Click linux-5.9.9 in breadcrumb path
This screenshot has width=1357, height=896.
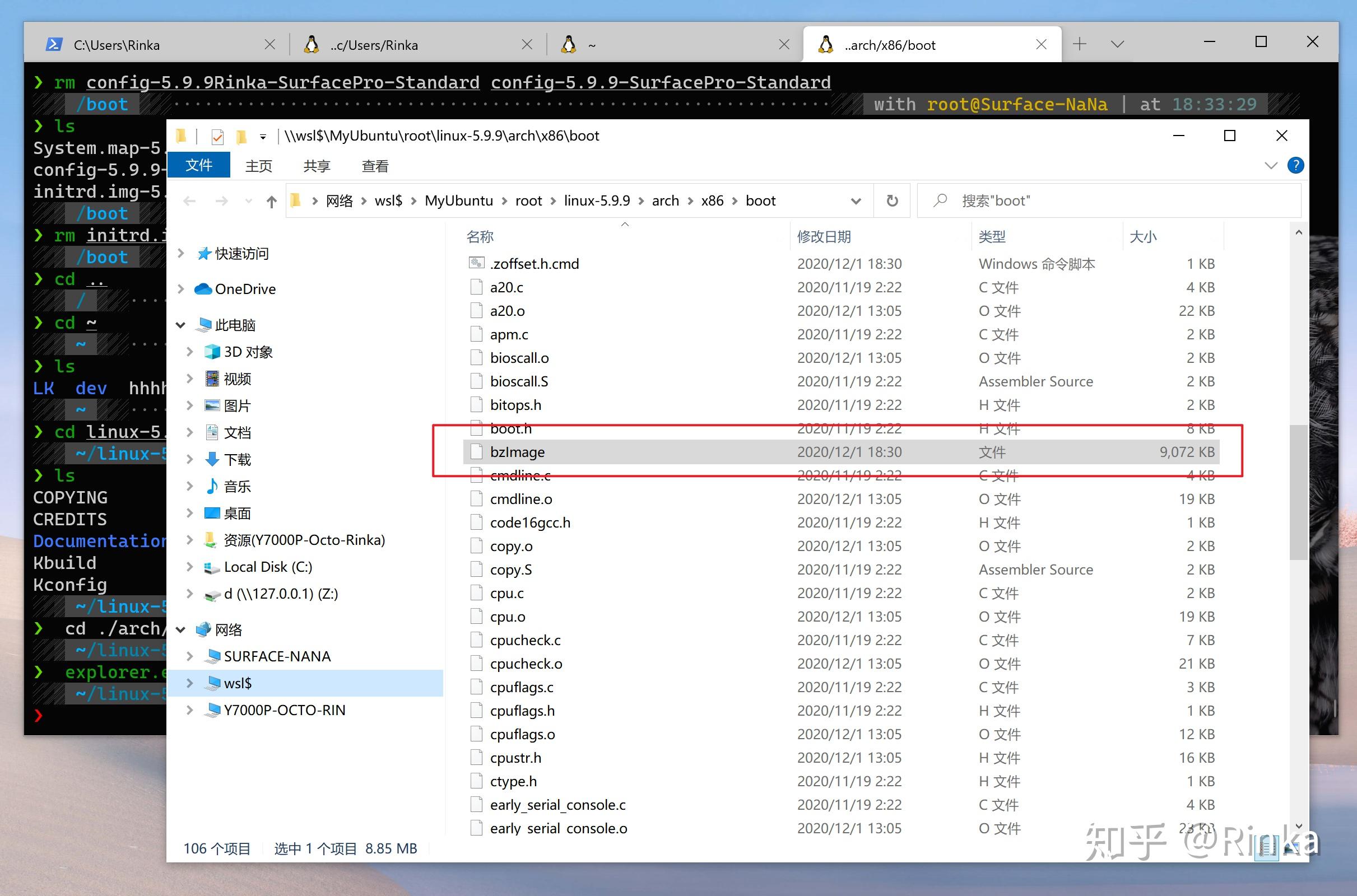596,201
